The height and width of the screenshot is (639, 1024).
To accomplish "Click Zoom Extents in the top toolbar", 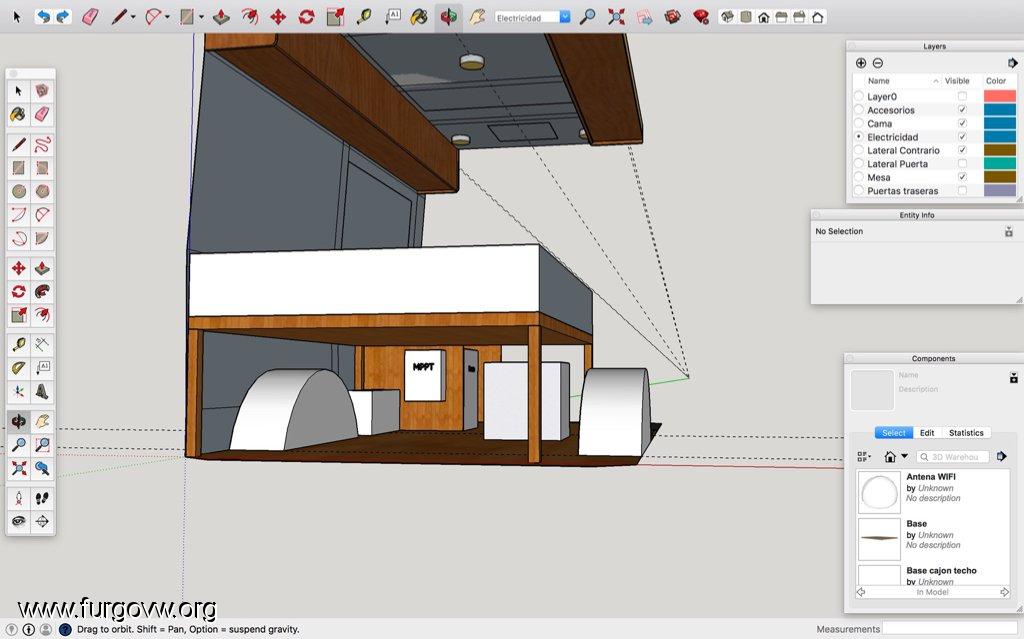I will (616, 17).
